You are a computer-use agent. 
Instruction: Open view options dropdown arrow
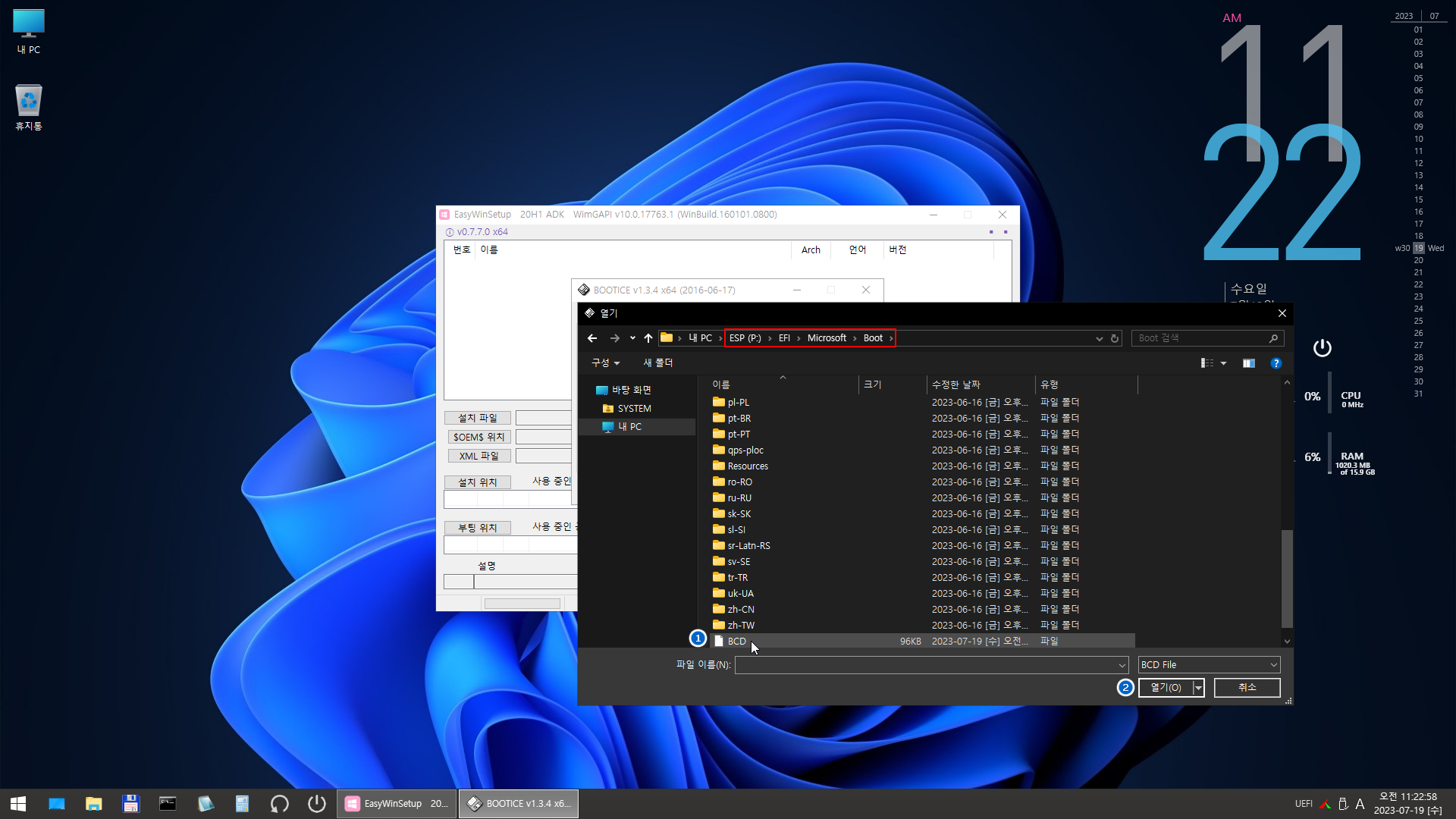pyautogui.click(x=1223, y=363)
